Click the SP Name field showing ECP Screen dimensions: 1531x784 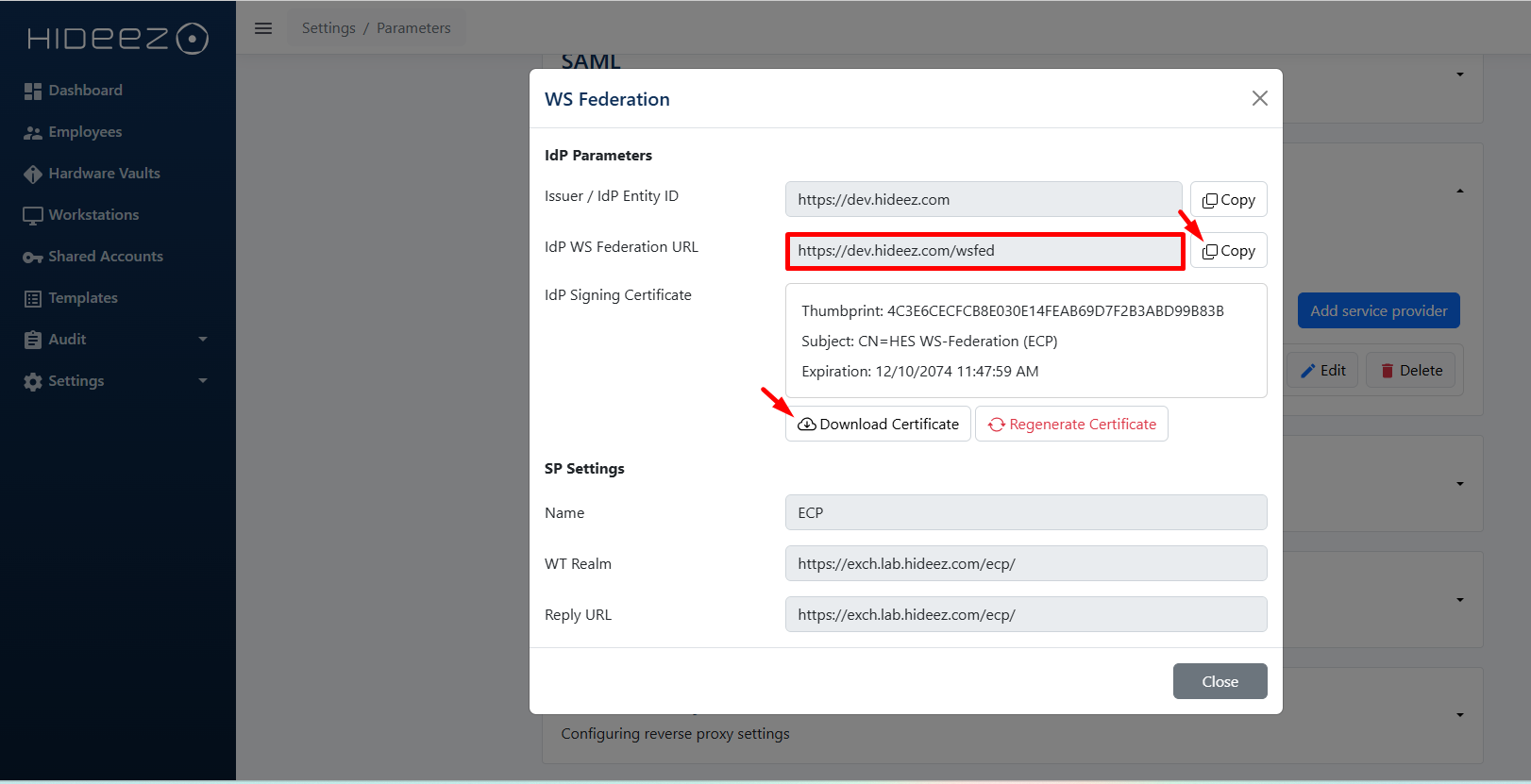click(1025, 513)
